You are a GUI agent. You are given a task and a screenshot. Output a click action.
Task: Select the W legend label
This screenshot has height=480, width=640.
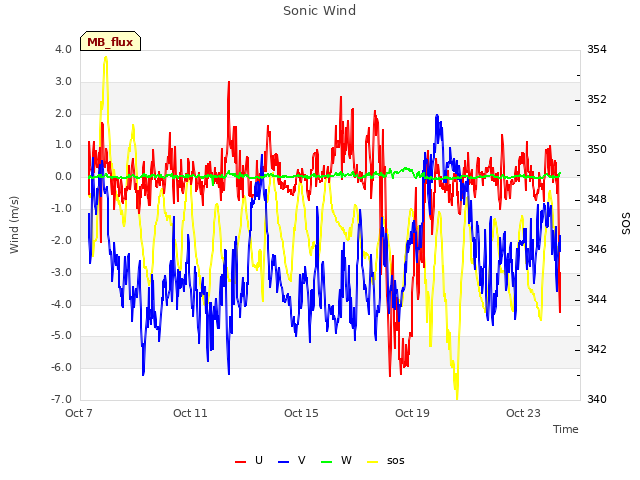click(x=346, y=460)
